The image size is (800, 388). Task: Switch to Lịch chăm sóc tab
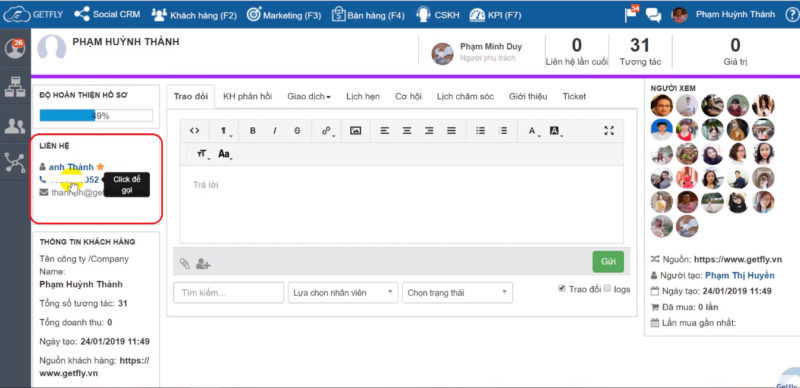465,96
